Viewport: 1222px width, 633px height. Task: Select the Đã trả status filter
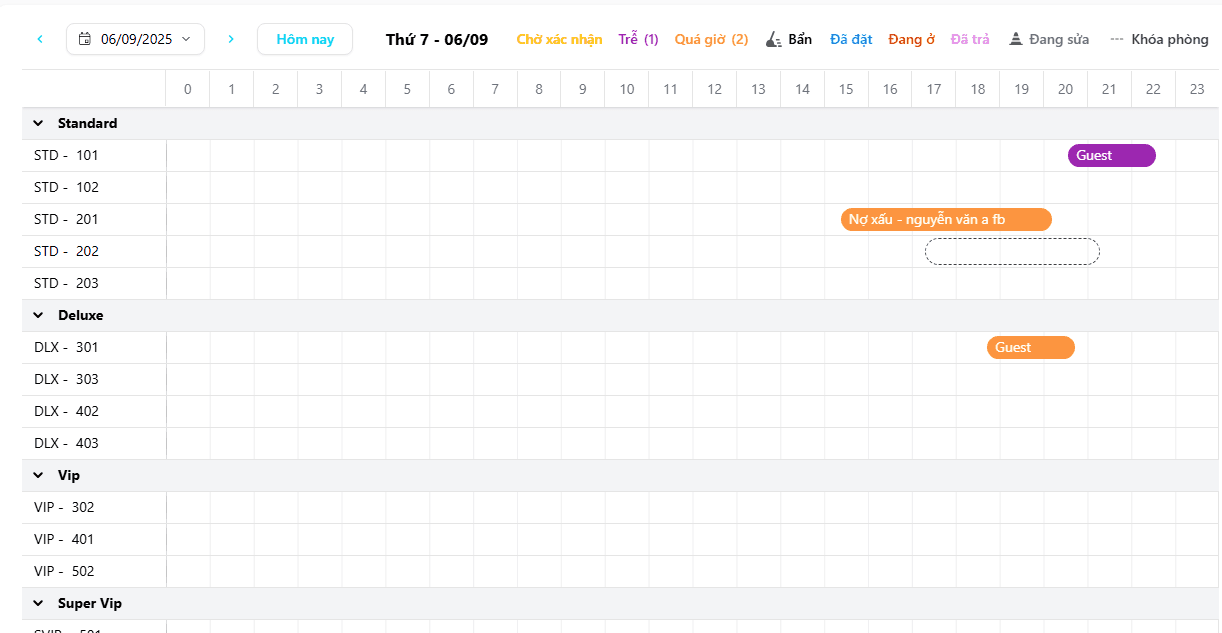tap(970, 39)
